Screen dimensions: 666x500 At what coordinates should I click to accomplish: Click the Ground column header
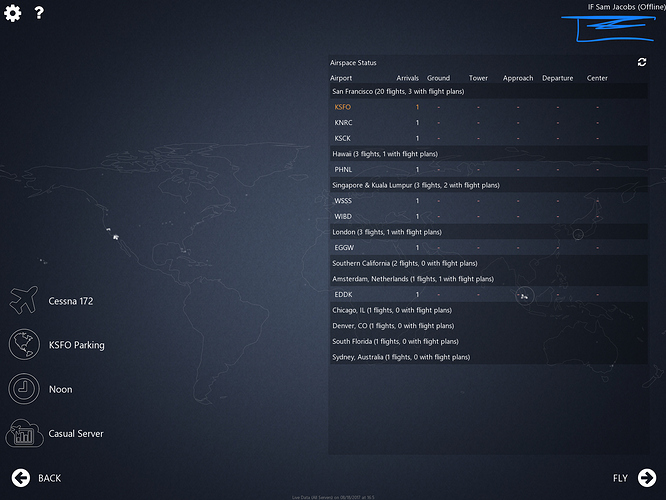tap(438, 78)
